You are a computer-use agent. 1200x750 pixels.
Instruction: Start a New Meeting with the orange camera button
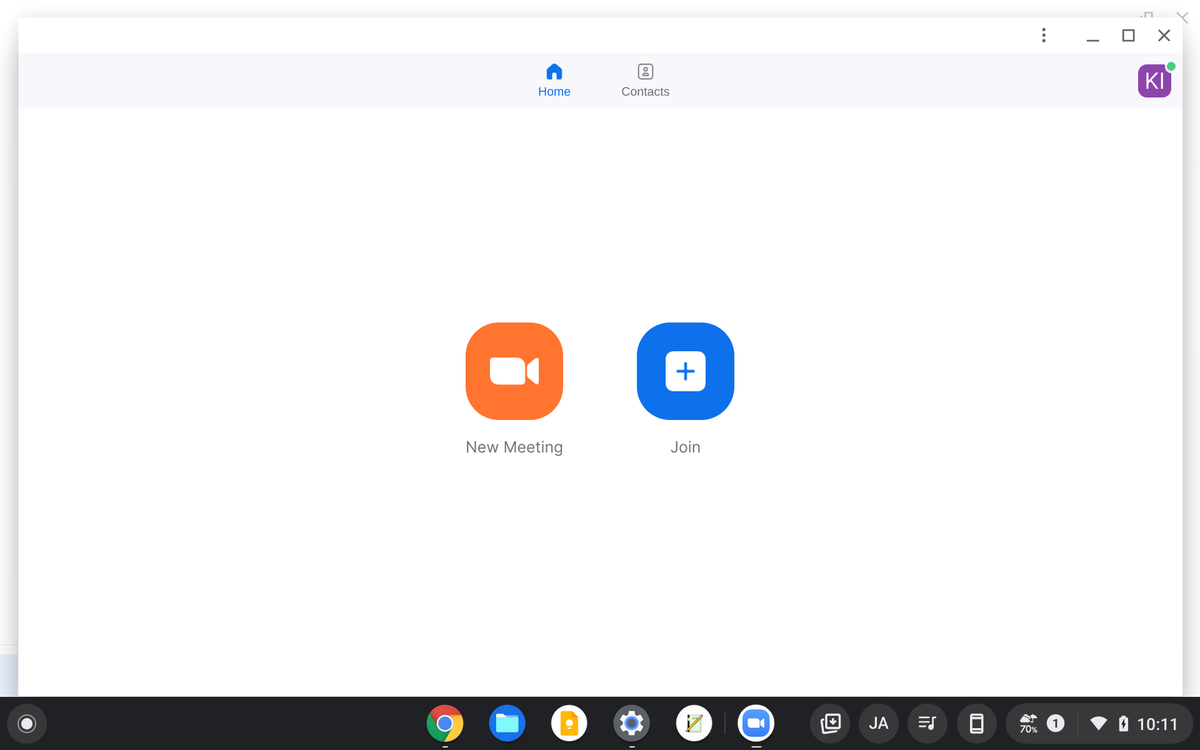click(514, 371)
